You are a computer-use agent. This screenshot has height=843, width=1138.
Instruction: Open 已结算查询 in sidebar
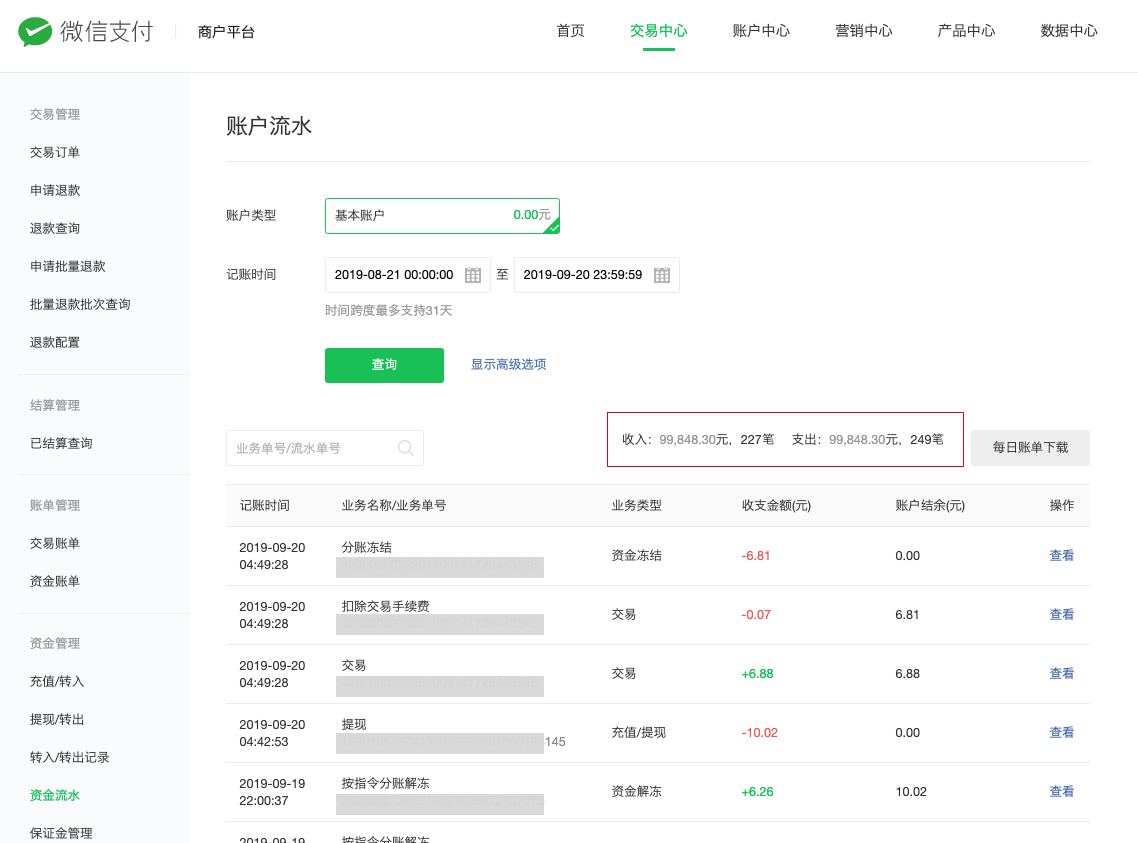tap(61, 443)
